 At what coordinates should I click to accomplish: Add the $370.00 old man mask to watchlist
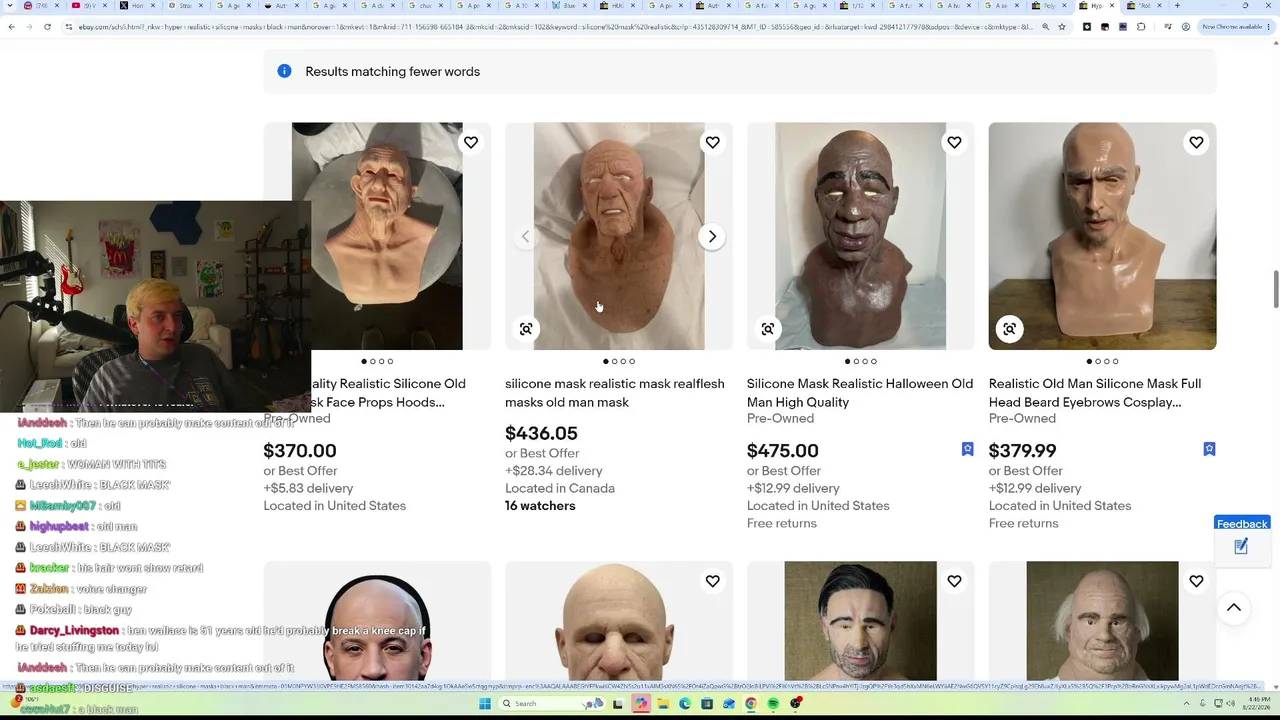point(471,143)
